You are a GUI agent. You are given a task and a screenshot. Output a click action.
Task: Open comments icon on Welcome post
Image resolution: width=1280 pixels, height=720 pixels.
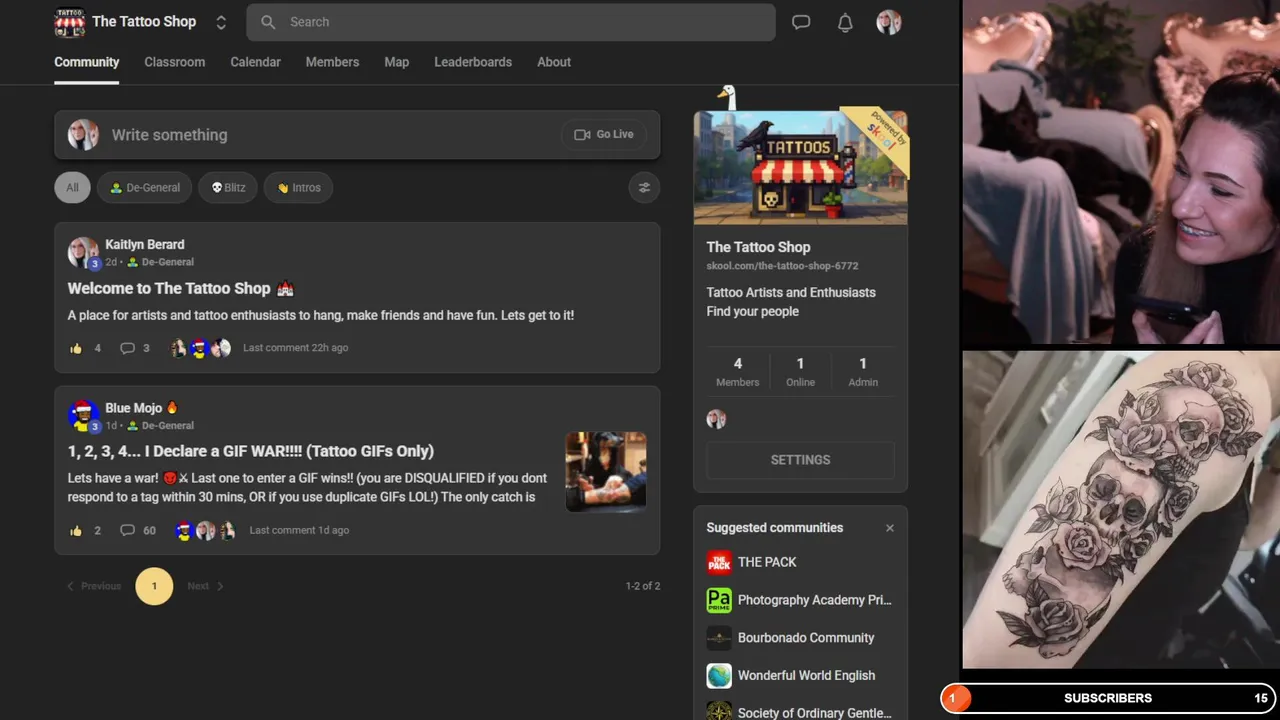(127, 348)
